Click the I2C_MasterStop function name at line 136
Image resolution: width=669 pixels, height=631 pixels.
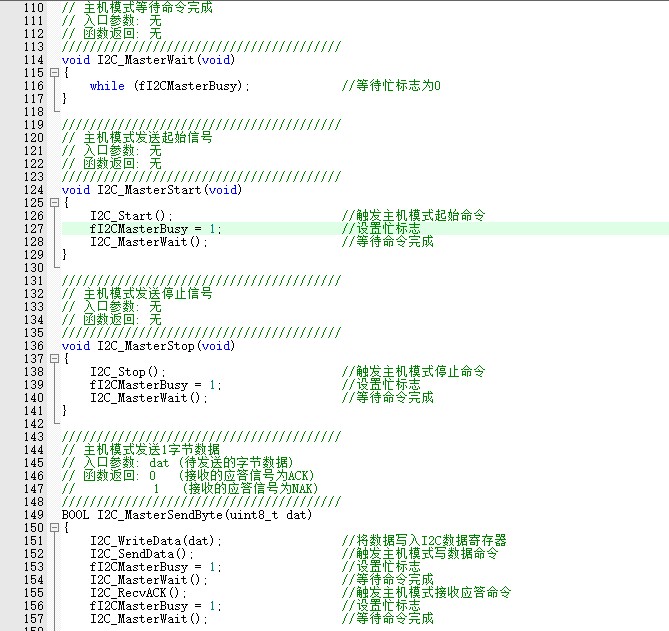point(146,346)
